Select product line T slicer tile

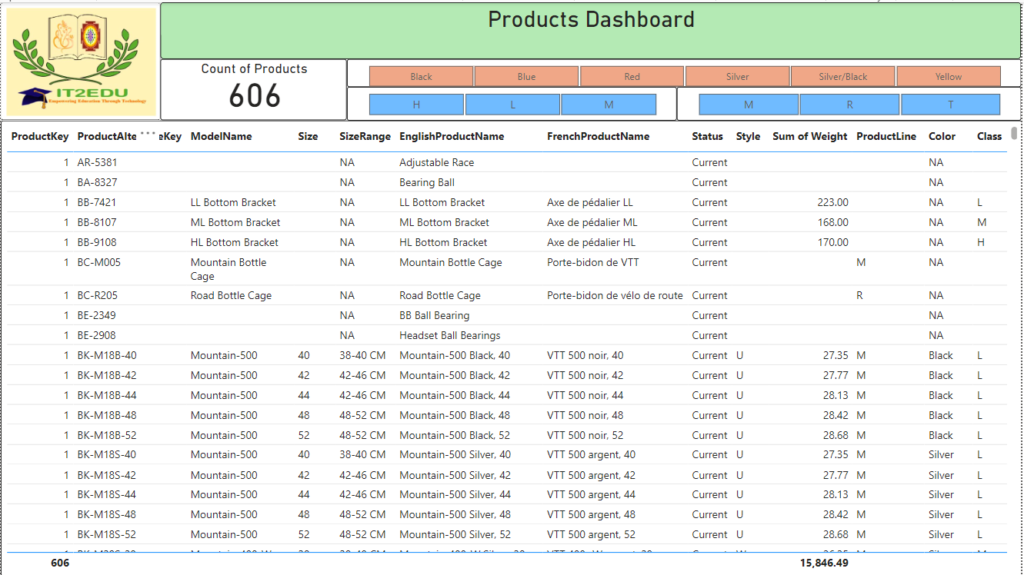coord(950,105)
